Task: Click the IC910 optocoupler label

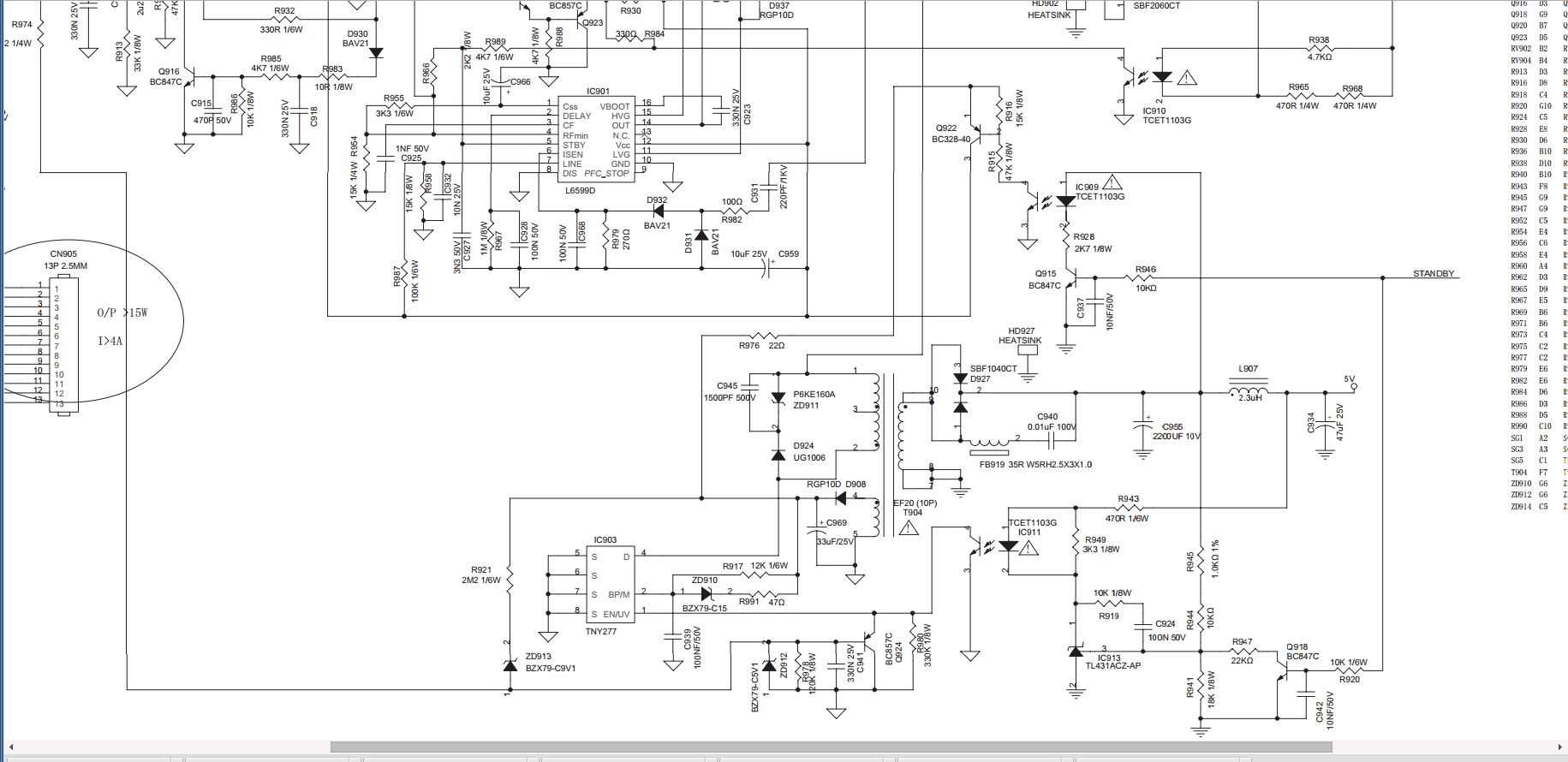Action: (x=1154, y=110)
